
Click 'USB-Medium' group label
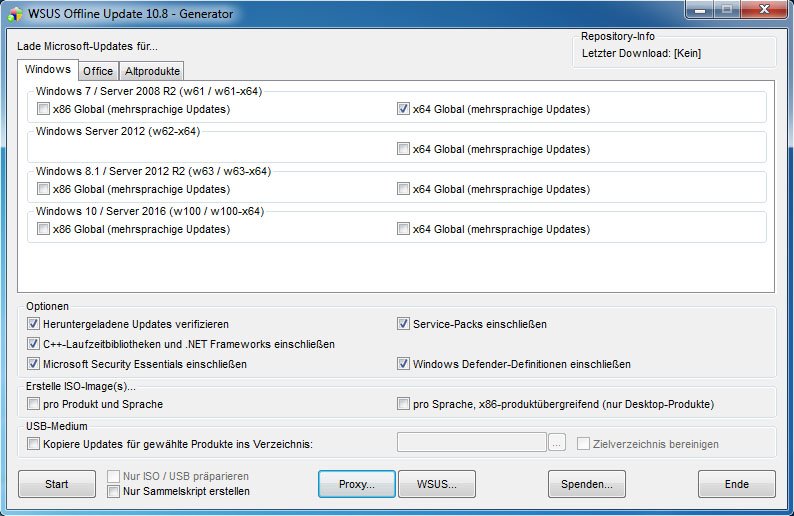tap(57, 426)
